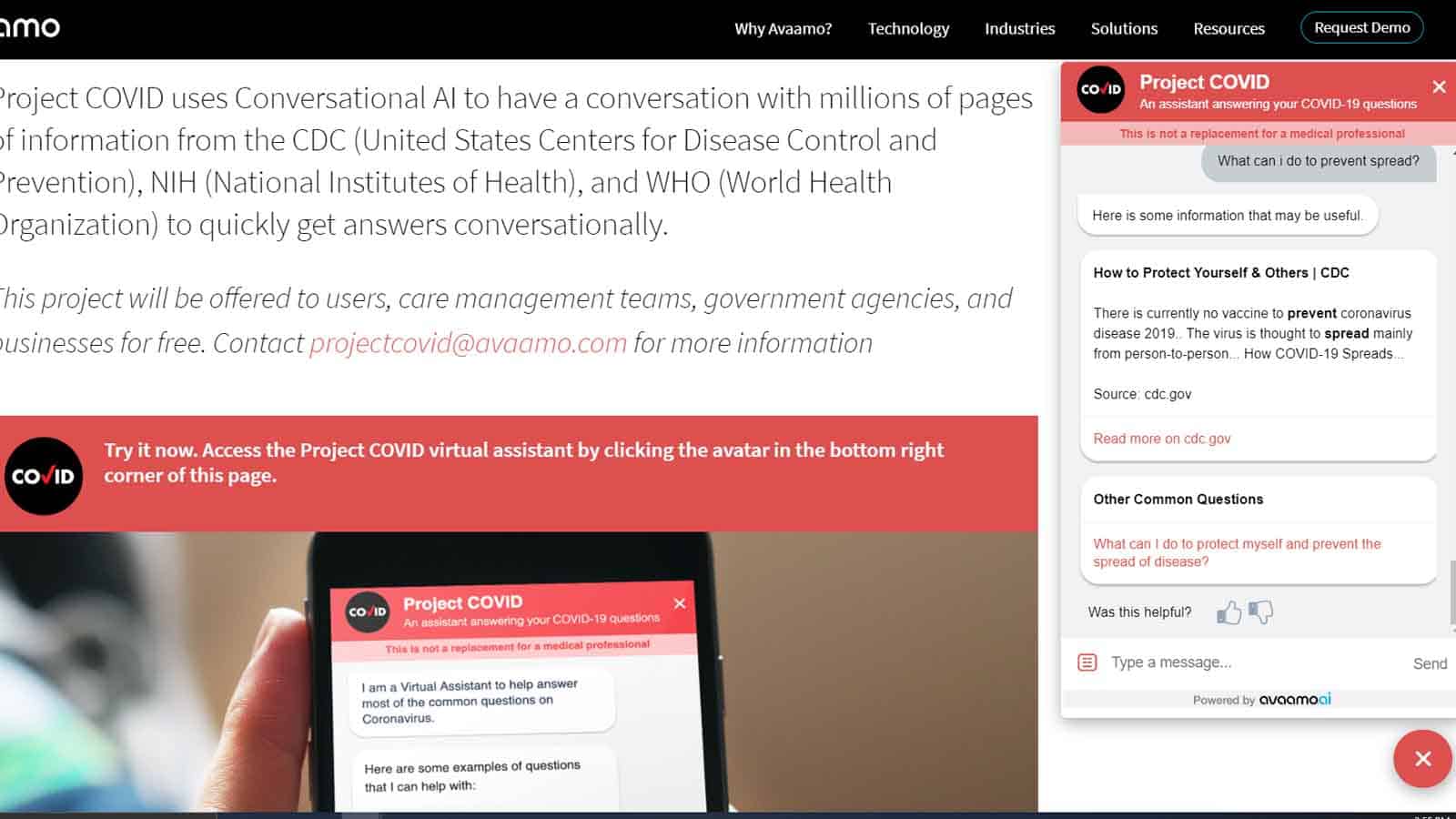Open Read more on cdc.gov link

point(1162,439)
